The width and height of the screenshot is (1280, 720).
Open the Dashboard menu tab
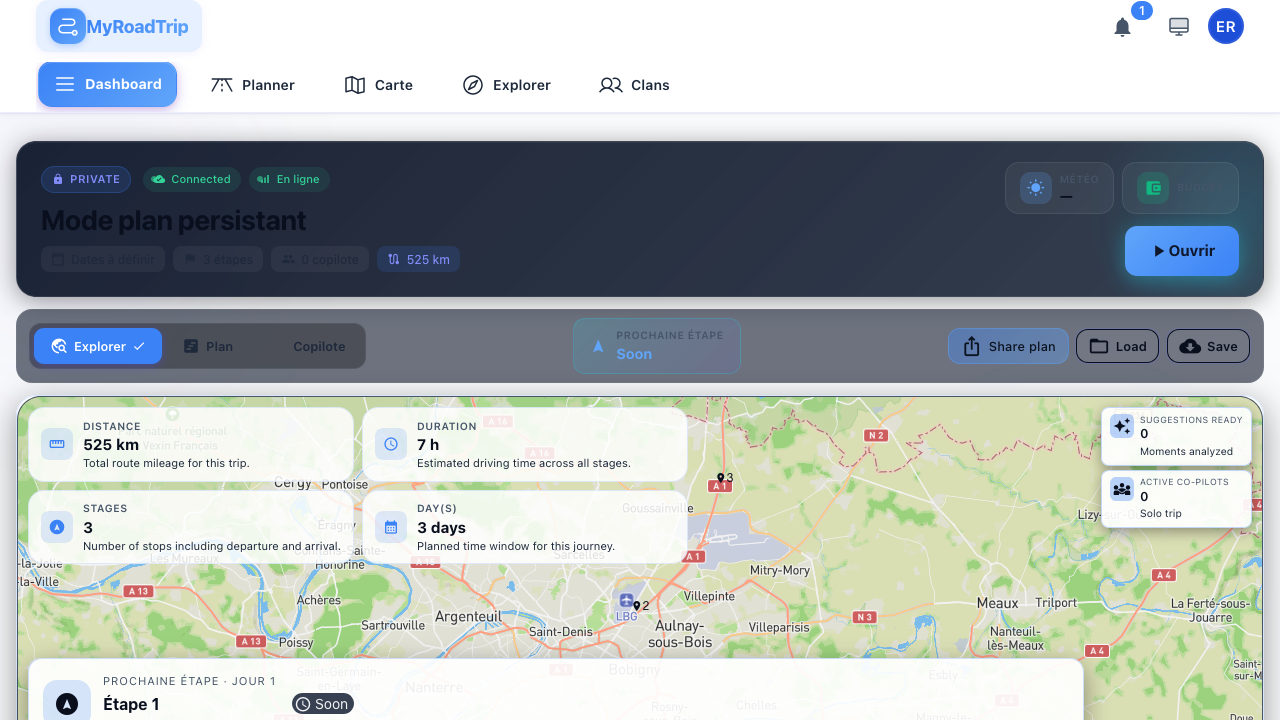[x=108, y=84]
